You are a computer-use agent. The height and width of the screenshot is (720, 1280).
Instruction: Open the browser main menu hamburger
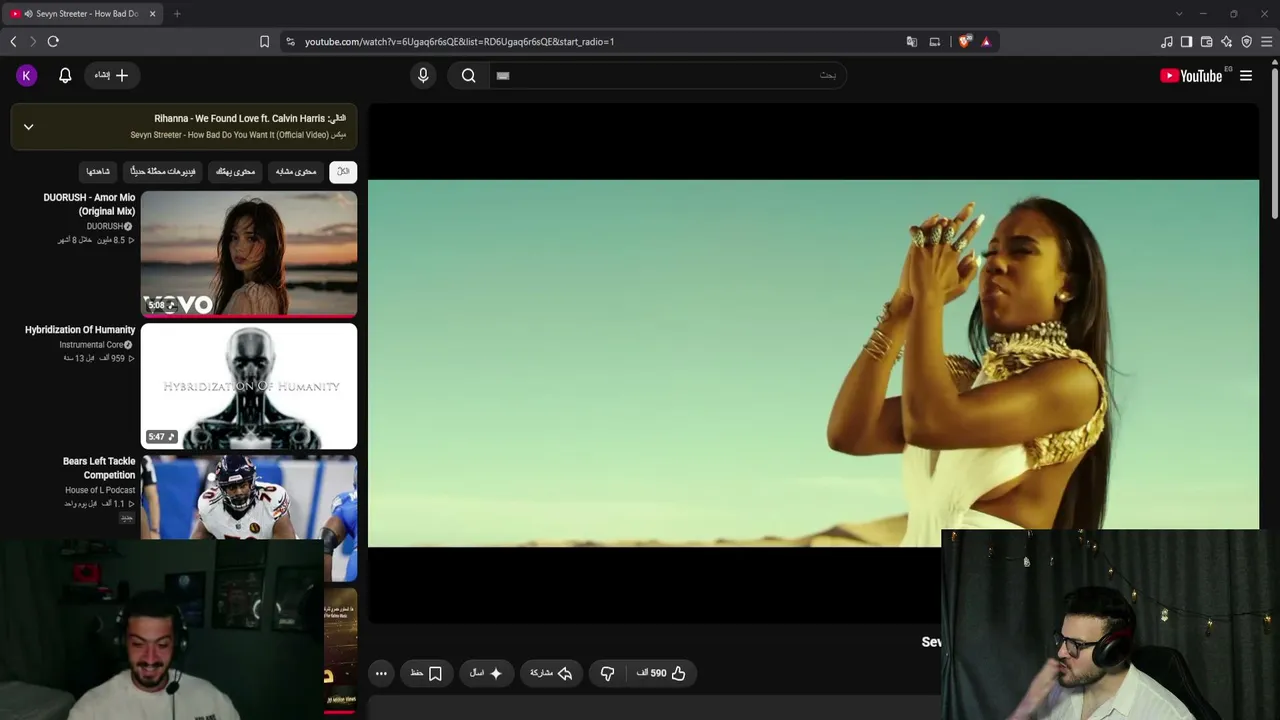pyautogui.click(x=1267, y=41)
